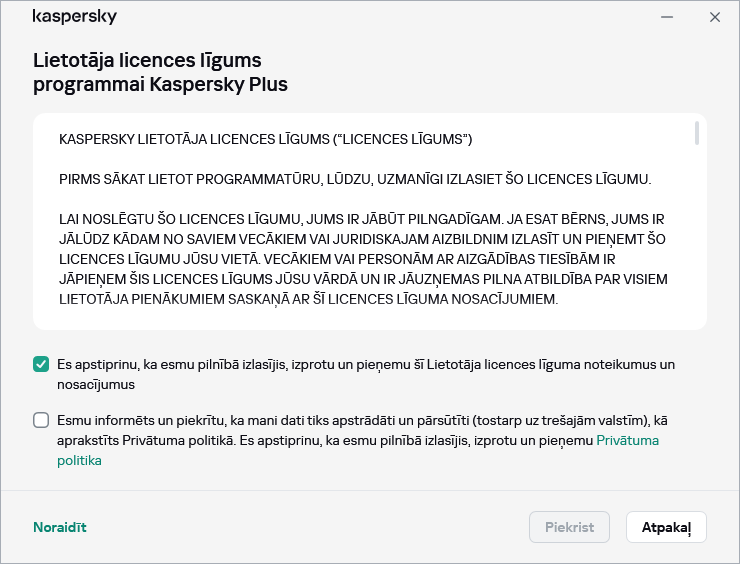This screenshot has height=564, width=740.
Task: Enable the data processing consent checkbox
Action: tap(41, 420)
